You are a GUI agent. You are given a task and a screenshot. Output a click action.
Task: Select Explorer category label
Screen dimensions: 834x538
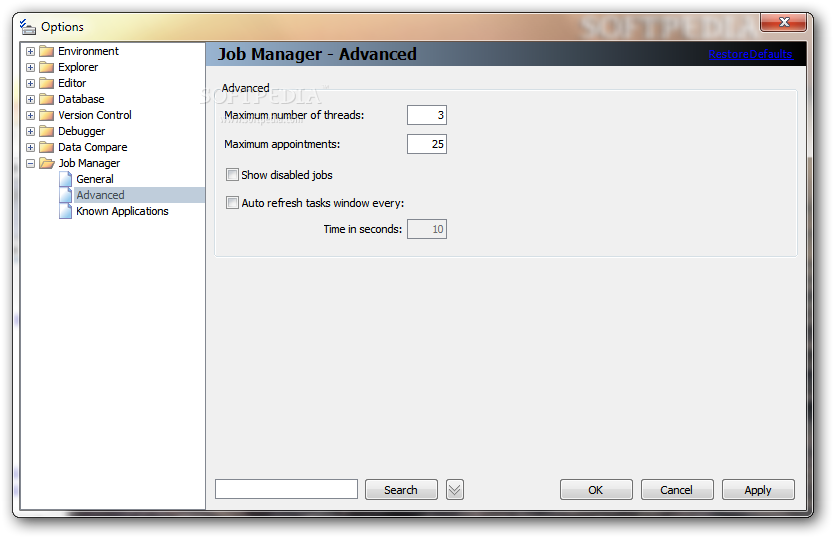(78, 68)
